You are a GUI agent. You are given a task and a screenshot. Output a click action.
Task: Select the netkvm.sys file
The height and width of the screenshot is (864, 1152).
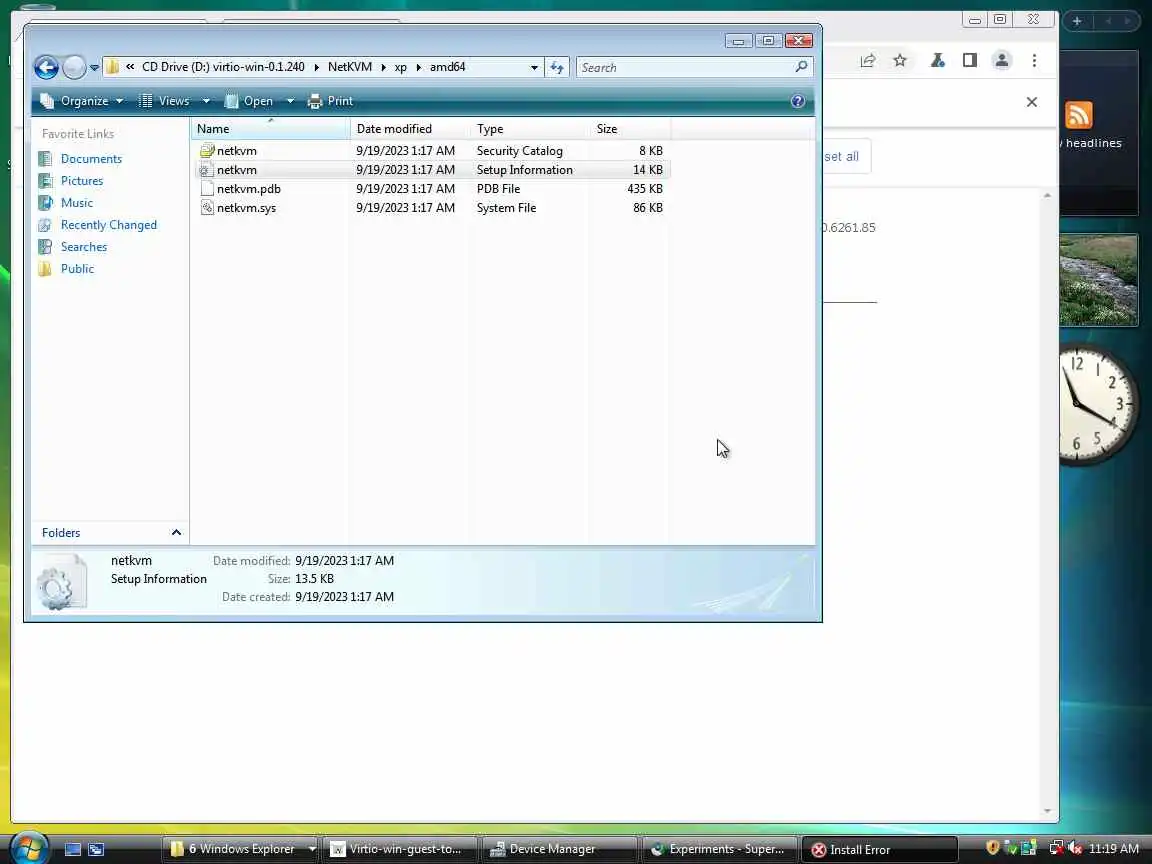click(x=432, y=208)
